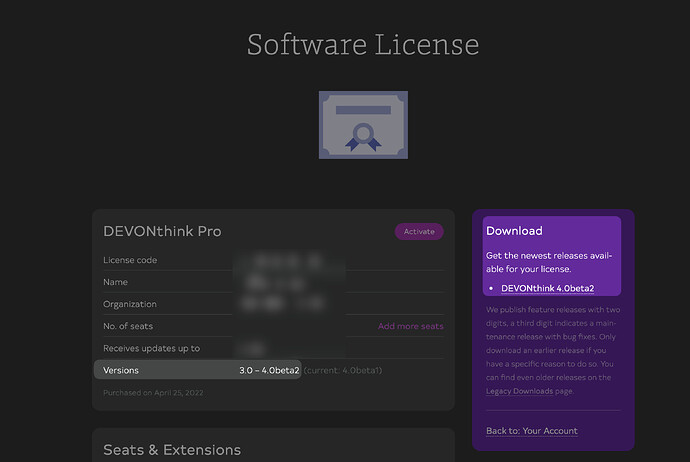690x462 pixels.
Task: Click the Software License page heading
Action: [363, 45]
